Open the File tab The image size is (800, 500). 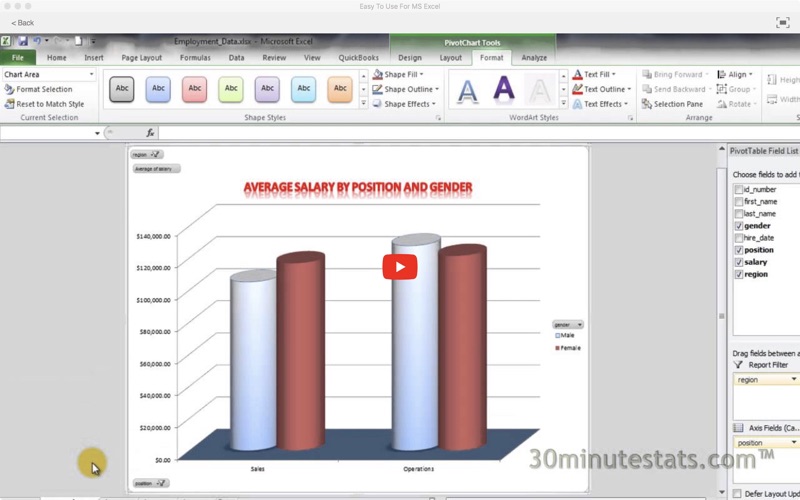(x=18, y=58)
